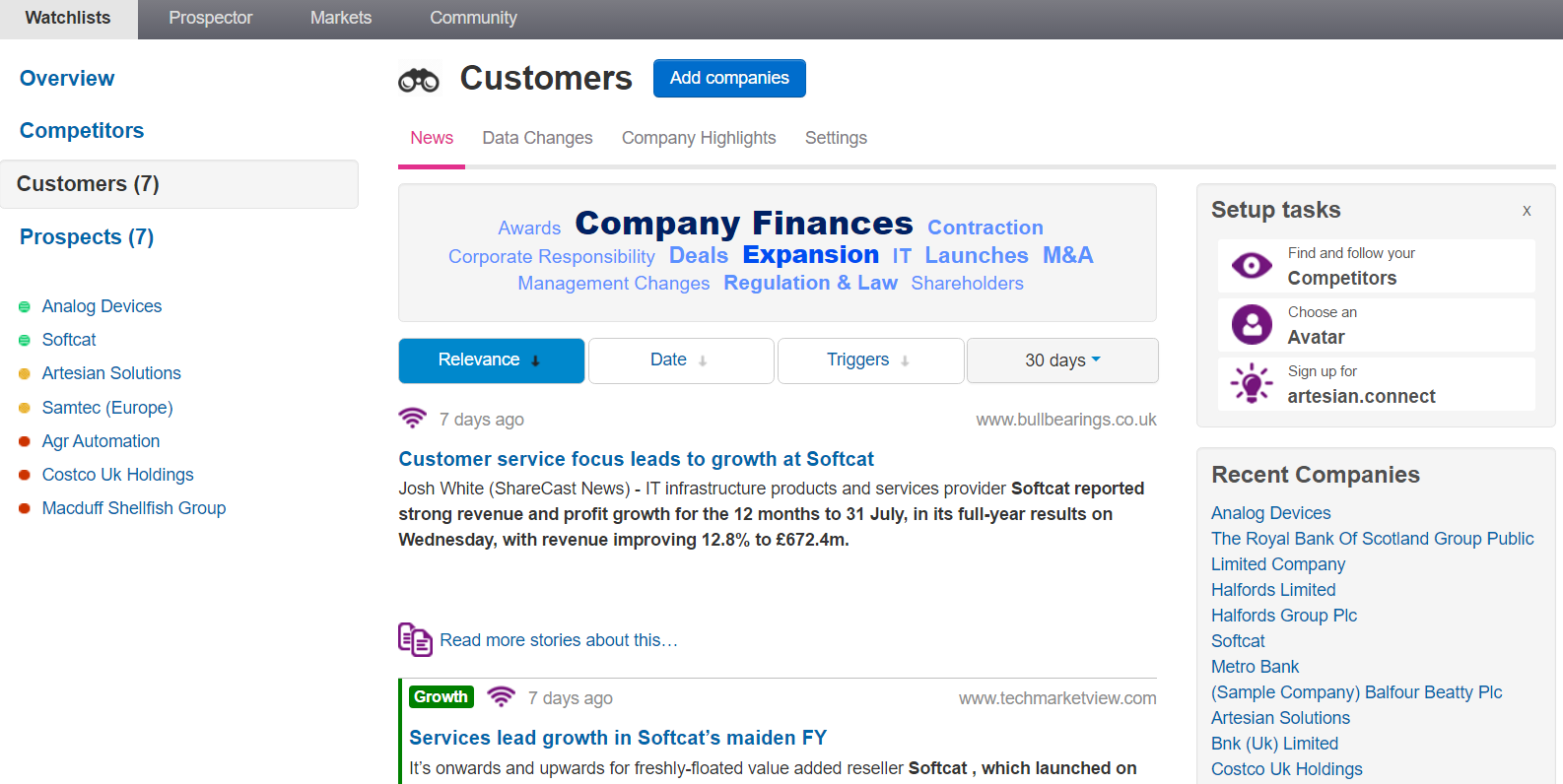
Task: Toggle sorting by Date
Action: [681, 360]
